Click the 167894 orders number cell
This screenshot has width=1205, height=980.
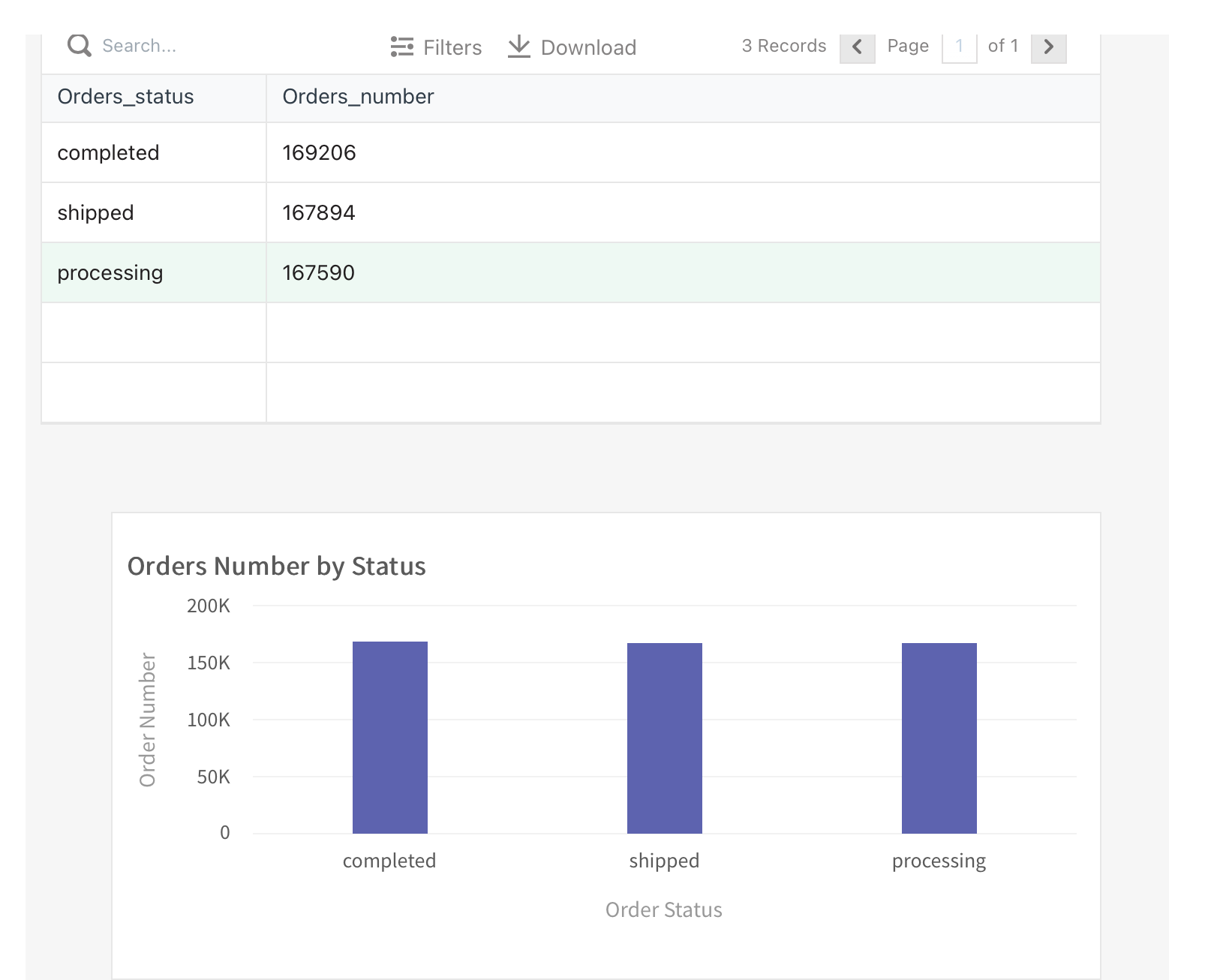[x=319, y=213]
